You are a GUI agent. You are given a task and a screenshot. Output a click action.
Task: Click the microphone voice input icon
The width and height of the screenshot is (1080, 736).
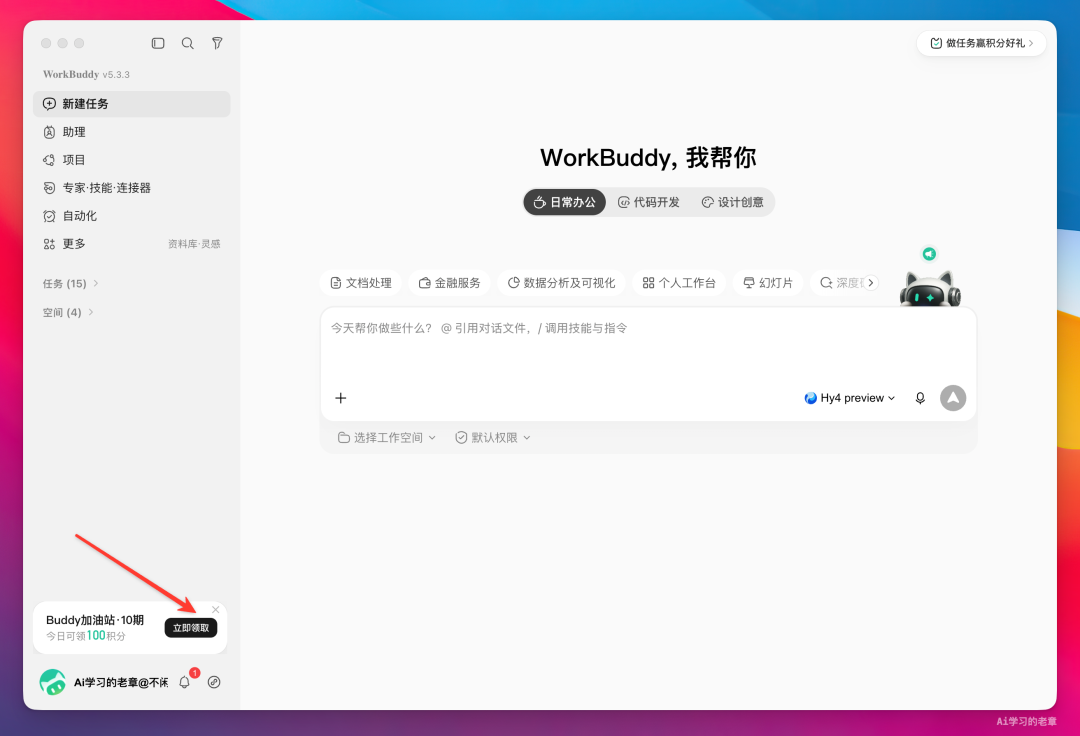pos(920,398)
